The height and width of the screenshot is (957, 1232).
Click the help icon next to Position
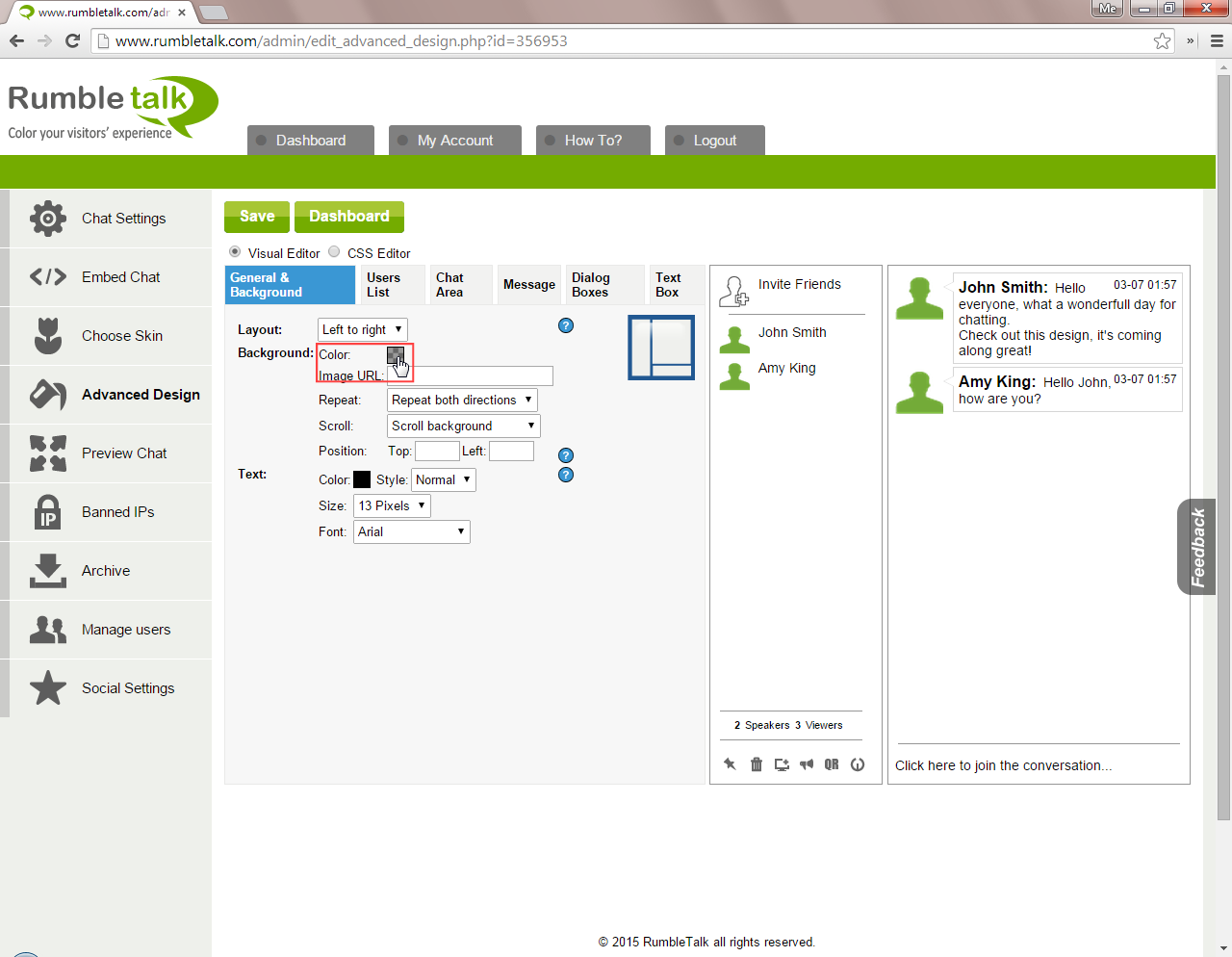coord(566,455)
